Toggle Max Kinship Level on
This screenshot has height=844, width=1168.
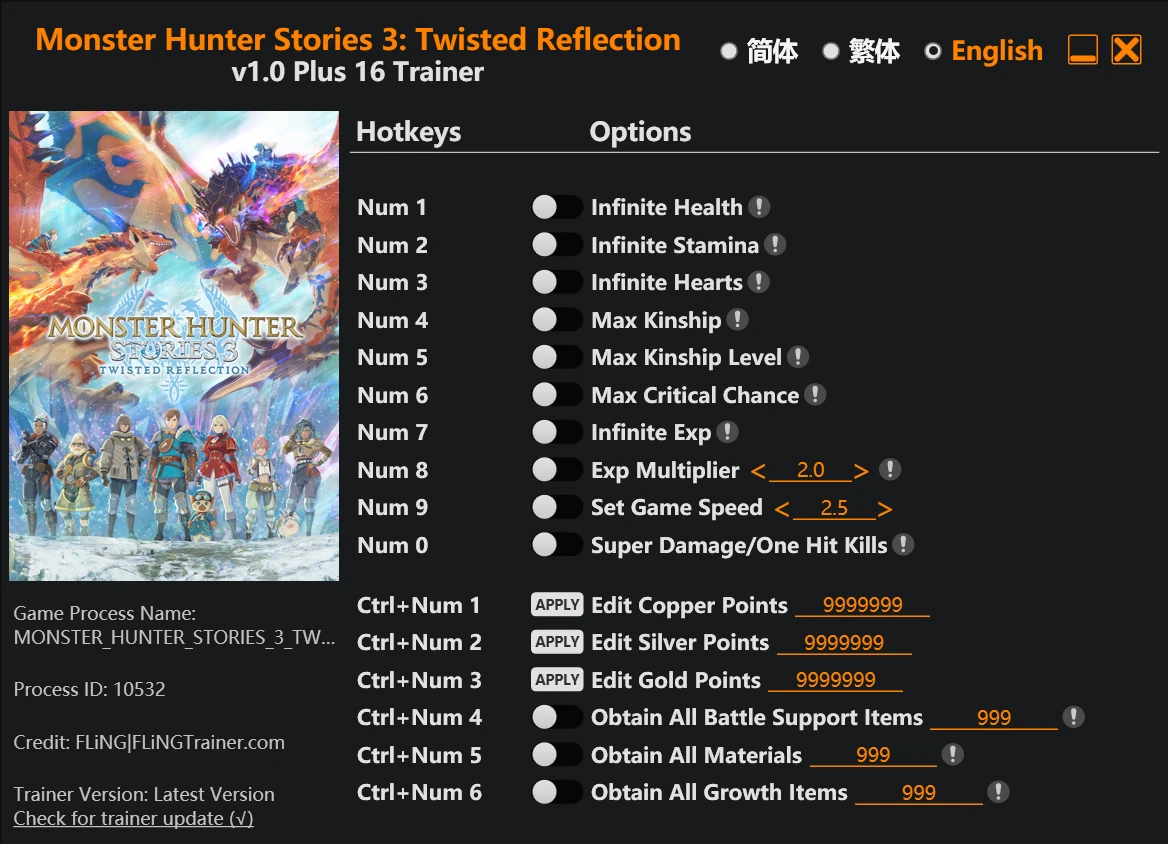556,357
